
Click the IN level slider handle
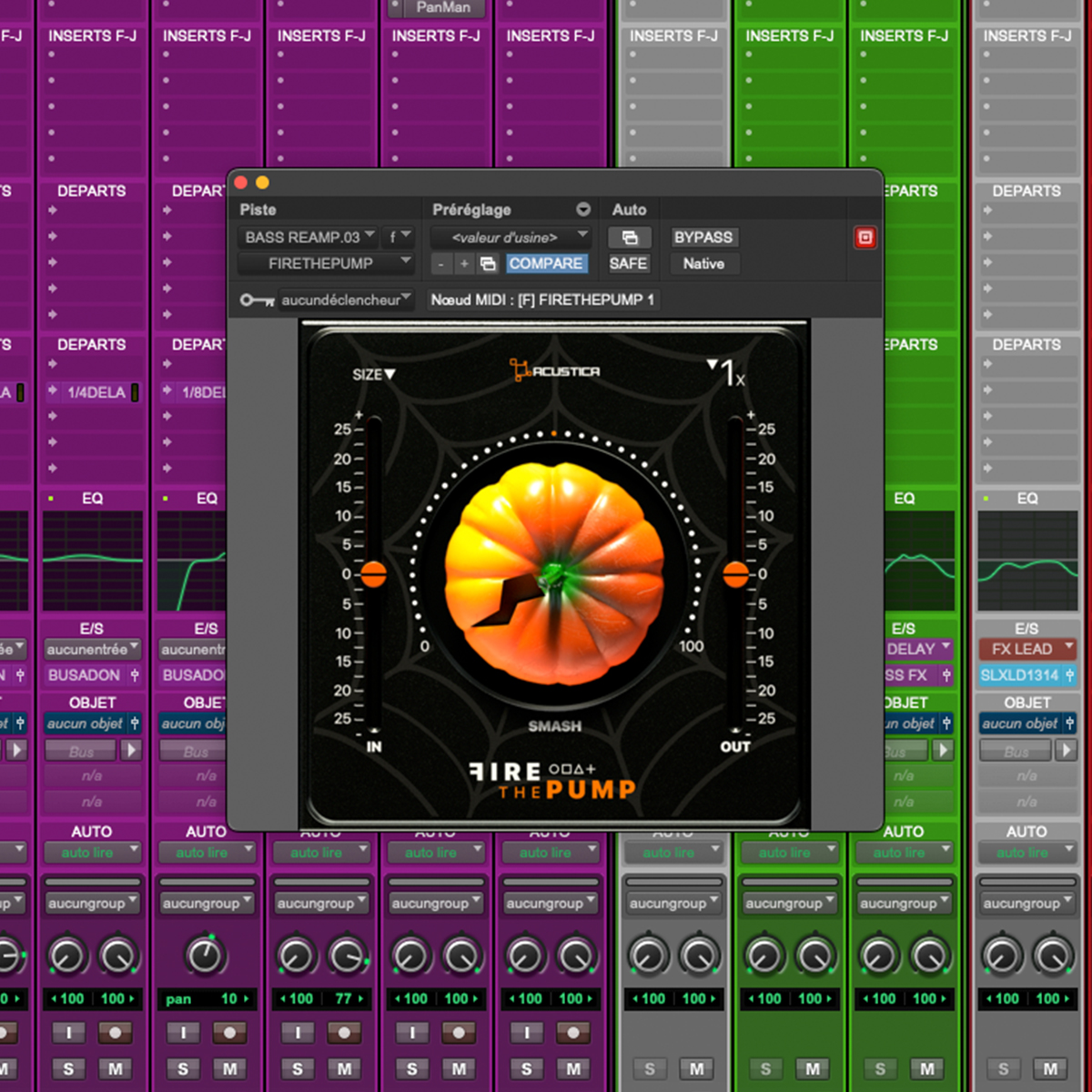[373, 574]
